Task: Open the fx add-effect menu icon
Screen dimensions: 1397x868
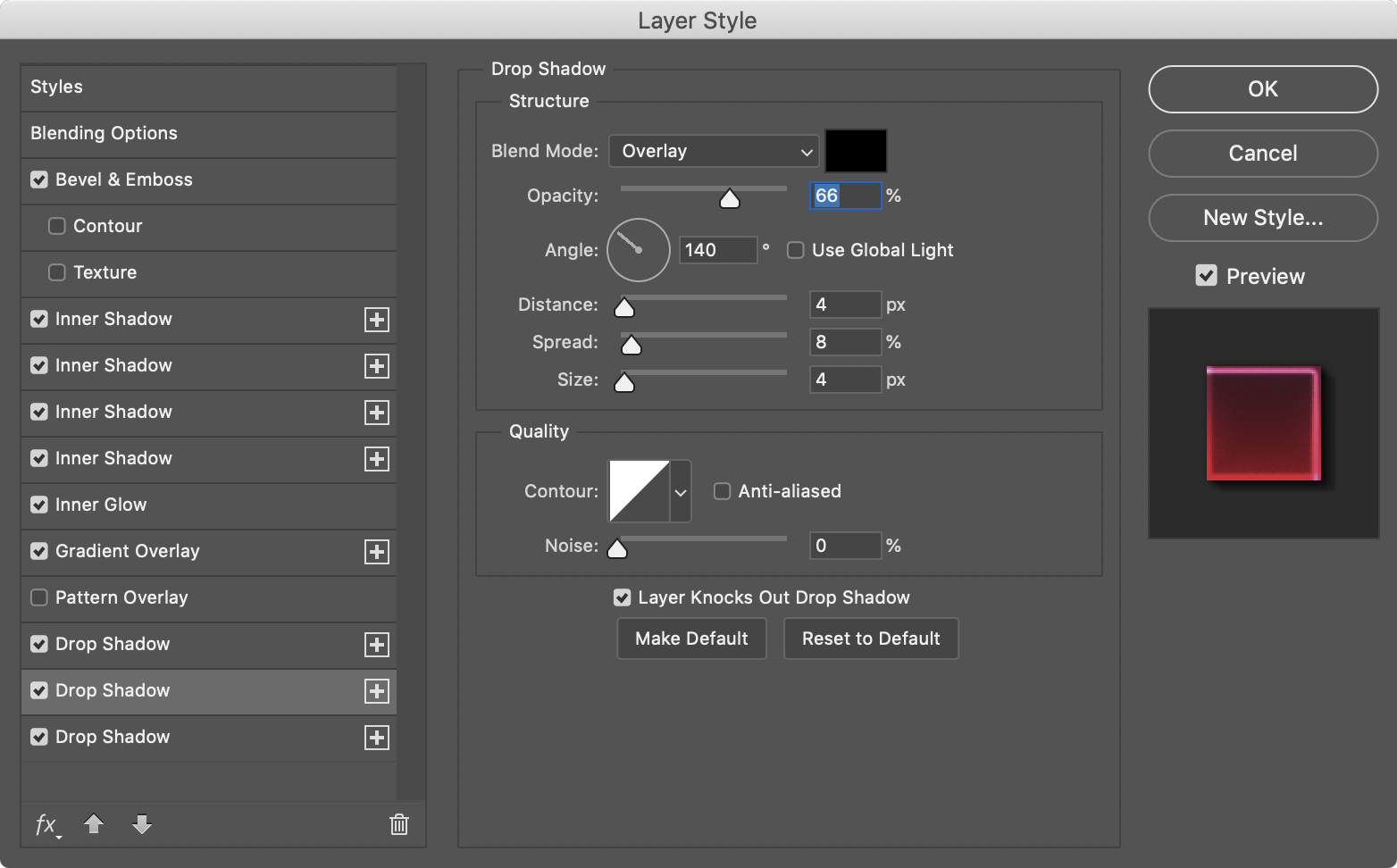Action: pos(47,825)
